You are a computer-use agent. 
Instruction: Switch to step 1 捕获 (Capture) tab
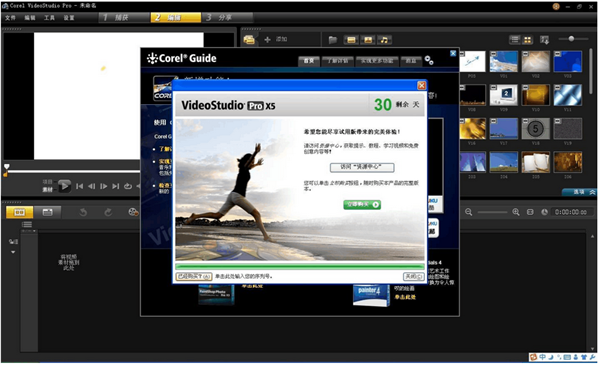pos(124,18)
